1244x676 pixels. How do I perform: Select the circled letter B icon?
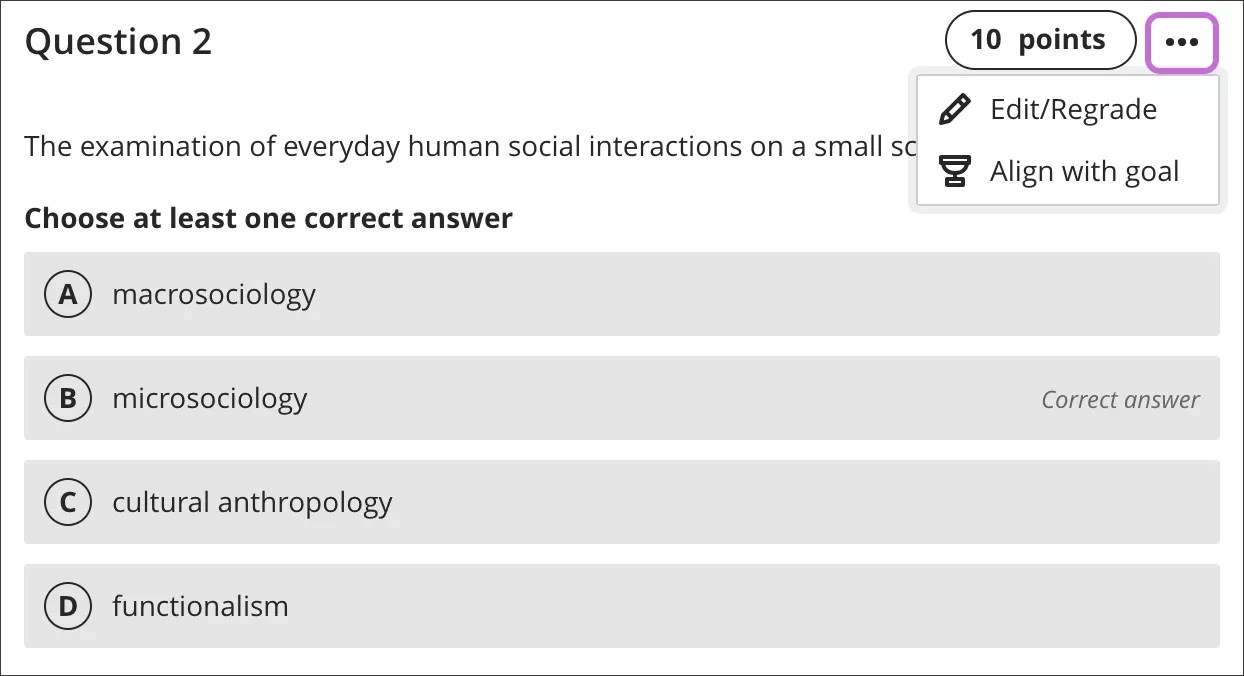point(68,398)
